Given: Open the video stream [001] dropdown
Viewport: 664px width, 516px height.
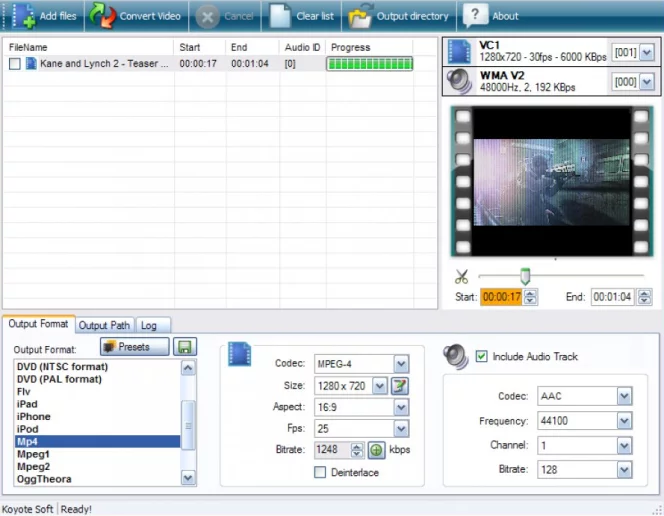Looking at the screenshot, I should (x=646, y=52).
